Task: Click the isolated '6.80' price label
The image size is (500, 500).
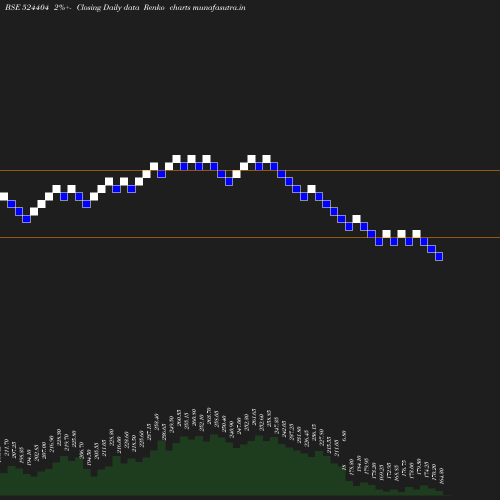Action: pyautogui.click(x=344, y=435)
